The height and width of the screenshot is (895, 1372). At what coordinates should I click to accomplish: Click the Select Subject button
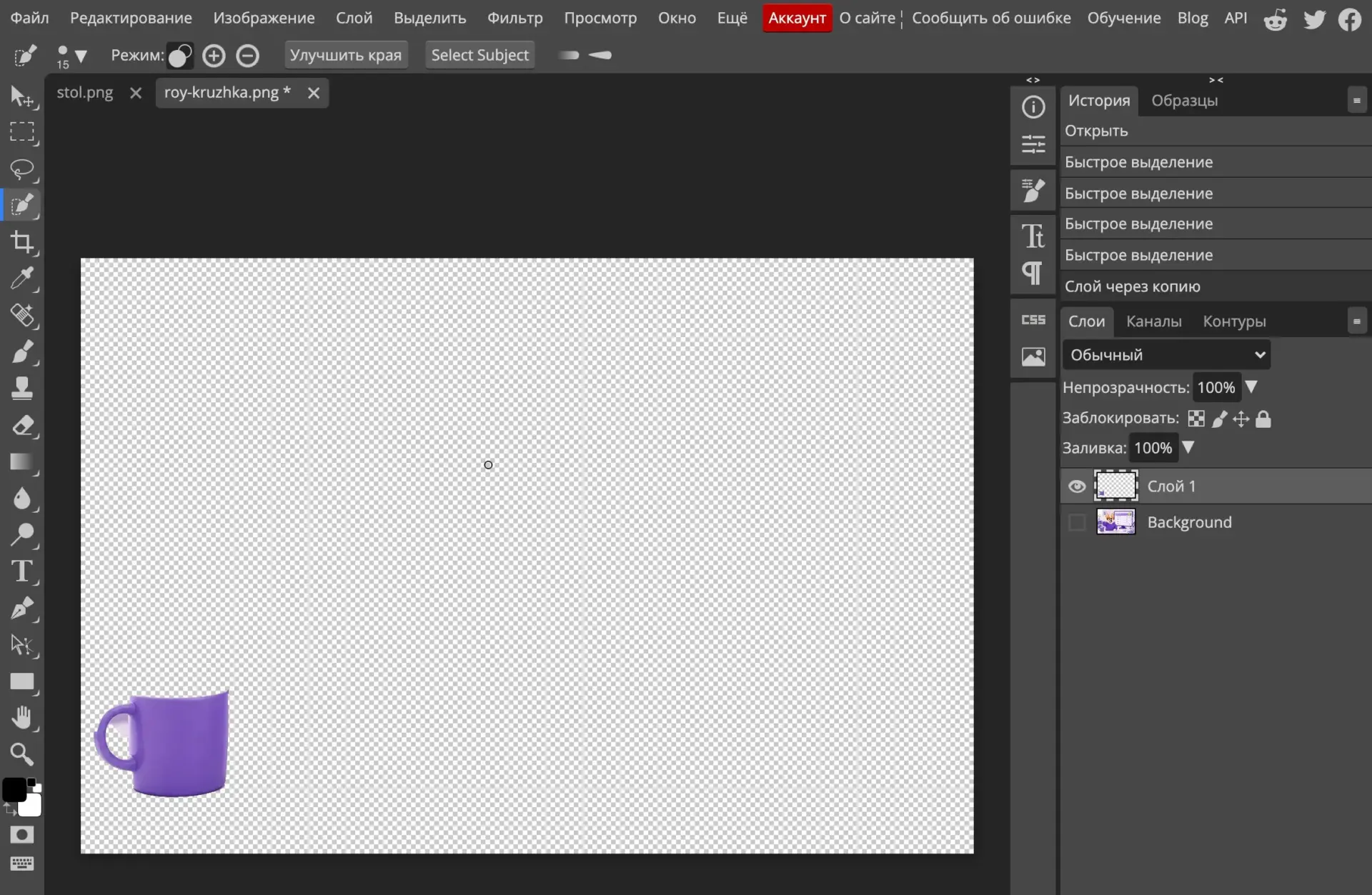click(479, 55)
